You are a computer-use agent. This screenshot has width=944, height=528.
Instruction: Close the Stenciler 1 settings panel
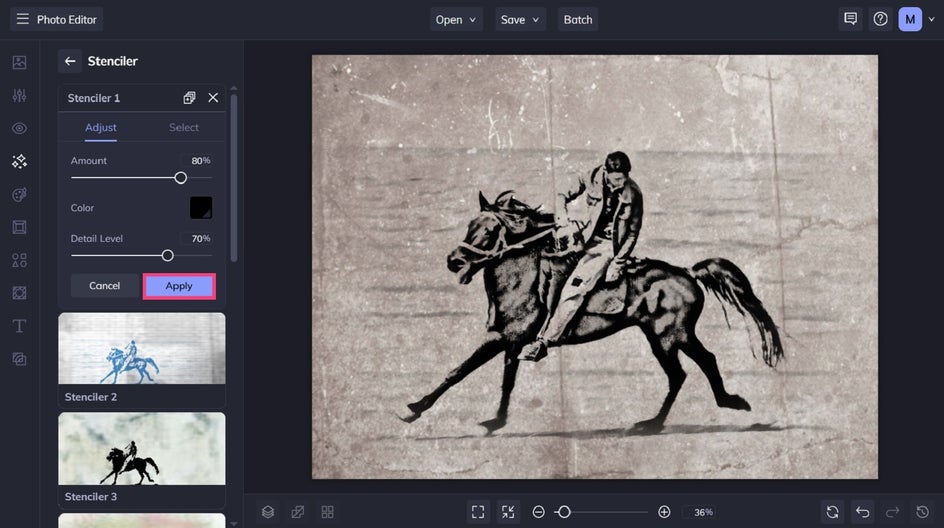pos(213,98)
